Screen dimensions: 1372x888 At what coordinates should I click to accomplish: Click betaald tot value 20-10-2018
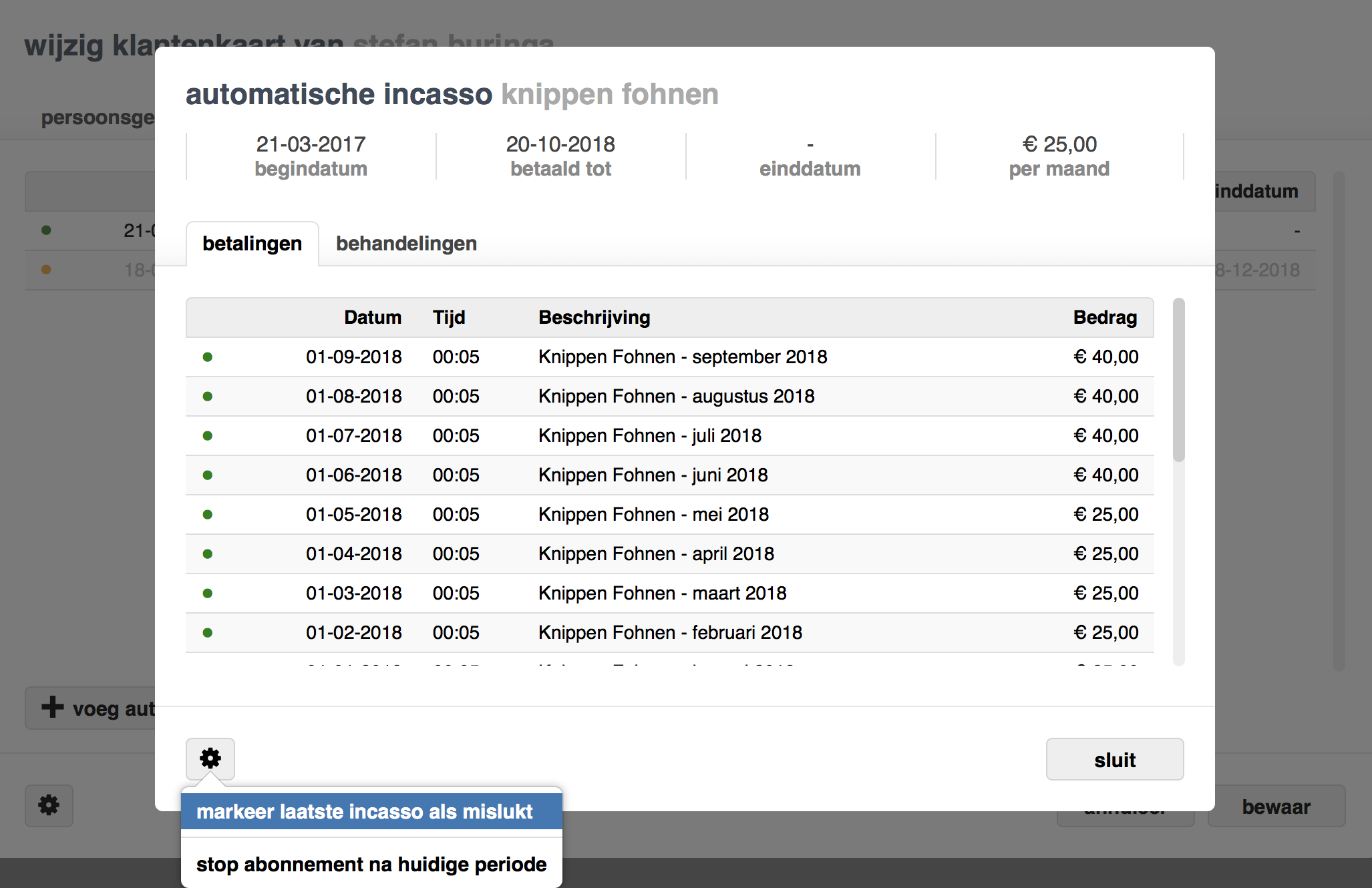(561, 144)
